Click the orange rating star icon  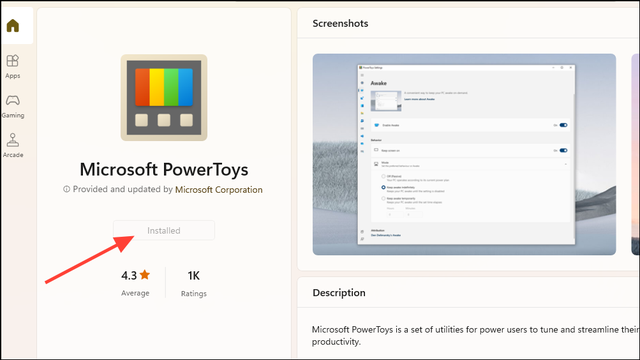coord(145,275)
